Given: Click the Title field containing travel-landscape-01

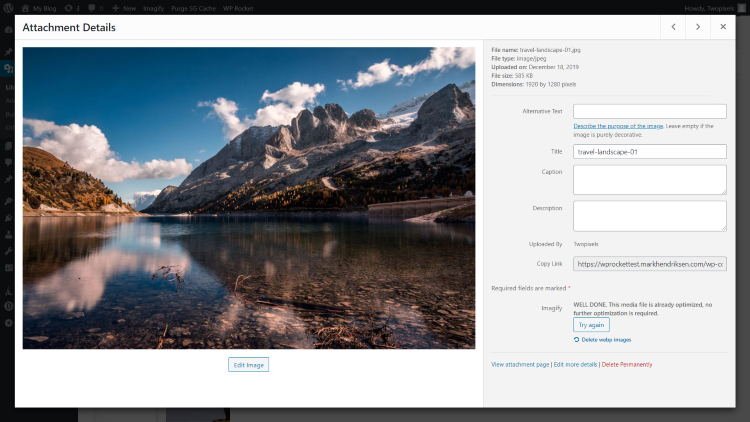Looking at the screenshot, I should 650,152.
